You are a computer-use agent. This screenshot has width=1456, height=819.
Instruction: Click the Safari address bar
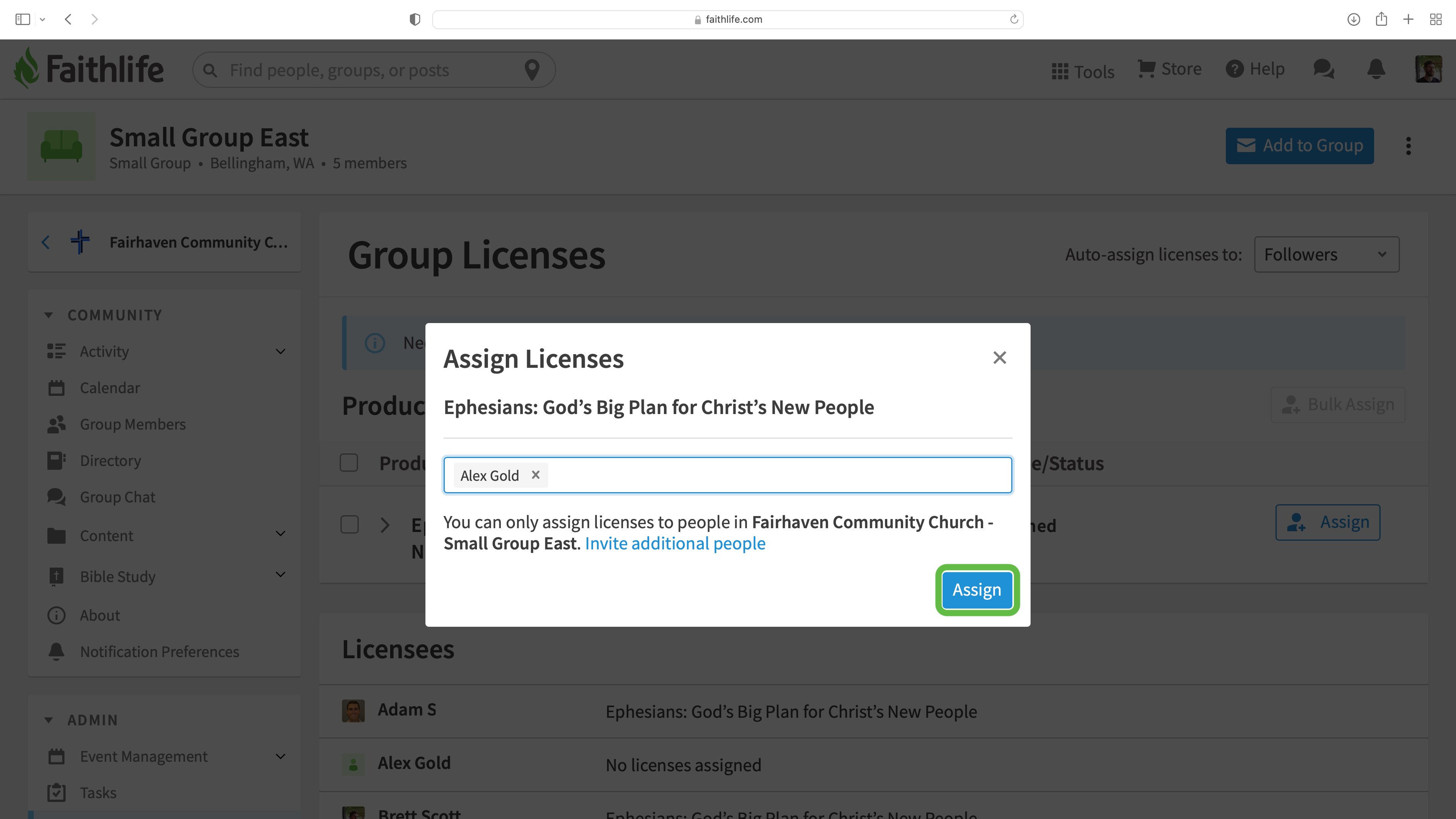[x=728, y=19]
